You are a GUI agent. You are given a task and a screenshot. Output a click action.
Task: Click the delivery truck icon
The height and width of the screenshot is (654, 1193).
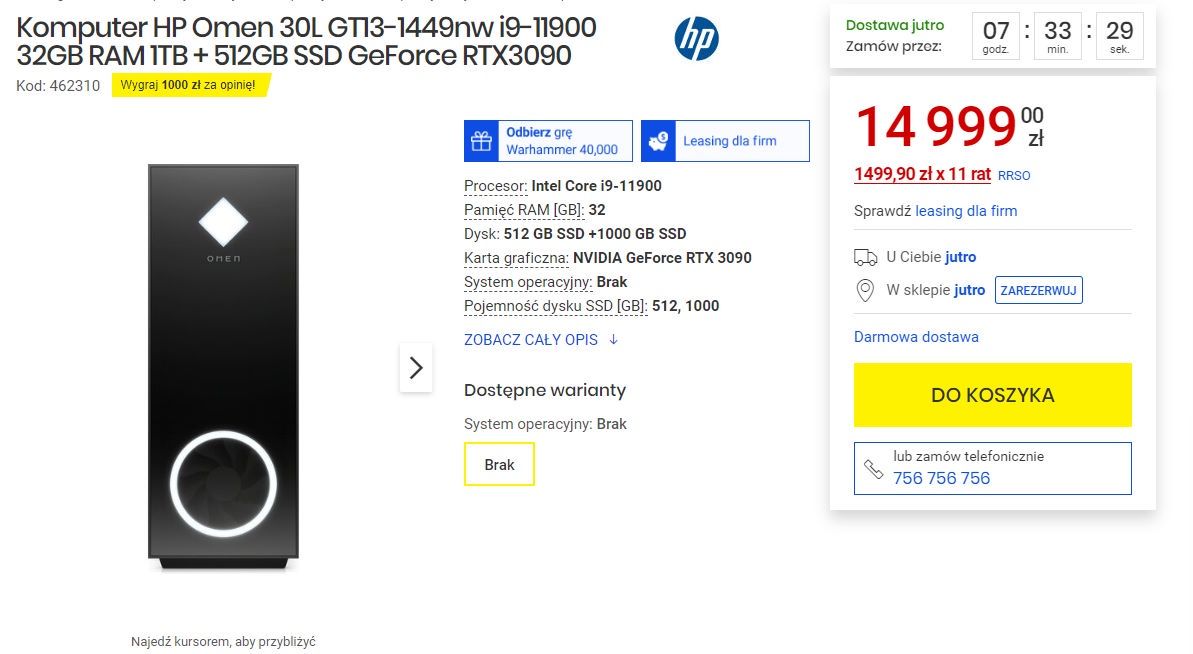coord(865,258)
